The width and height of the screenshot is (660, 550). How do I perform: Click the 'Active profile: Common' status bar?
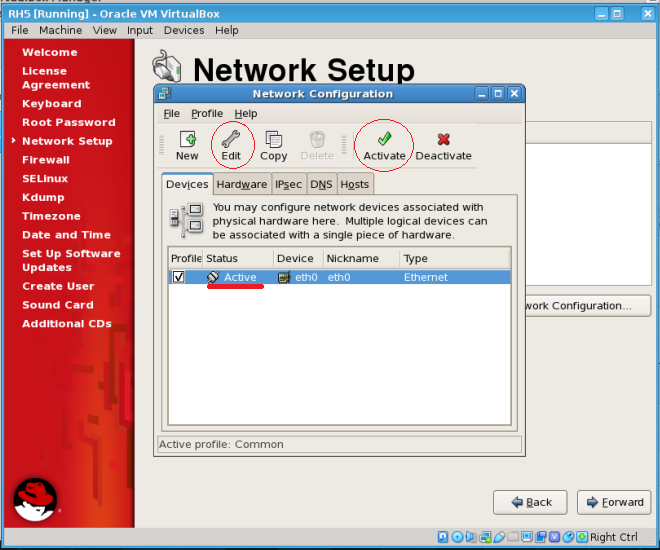339,444
